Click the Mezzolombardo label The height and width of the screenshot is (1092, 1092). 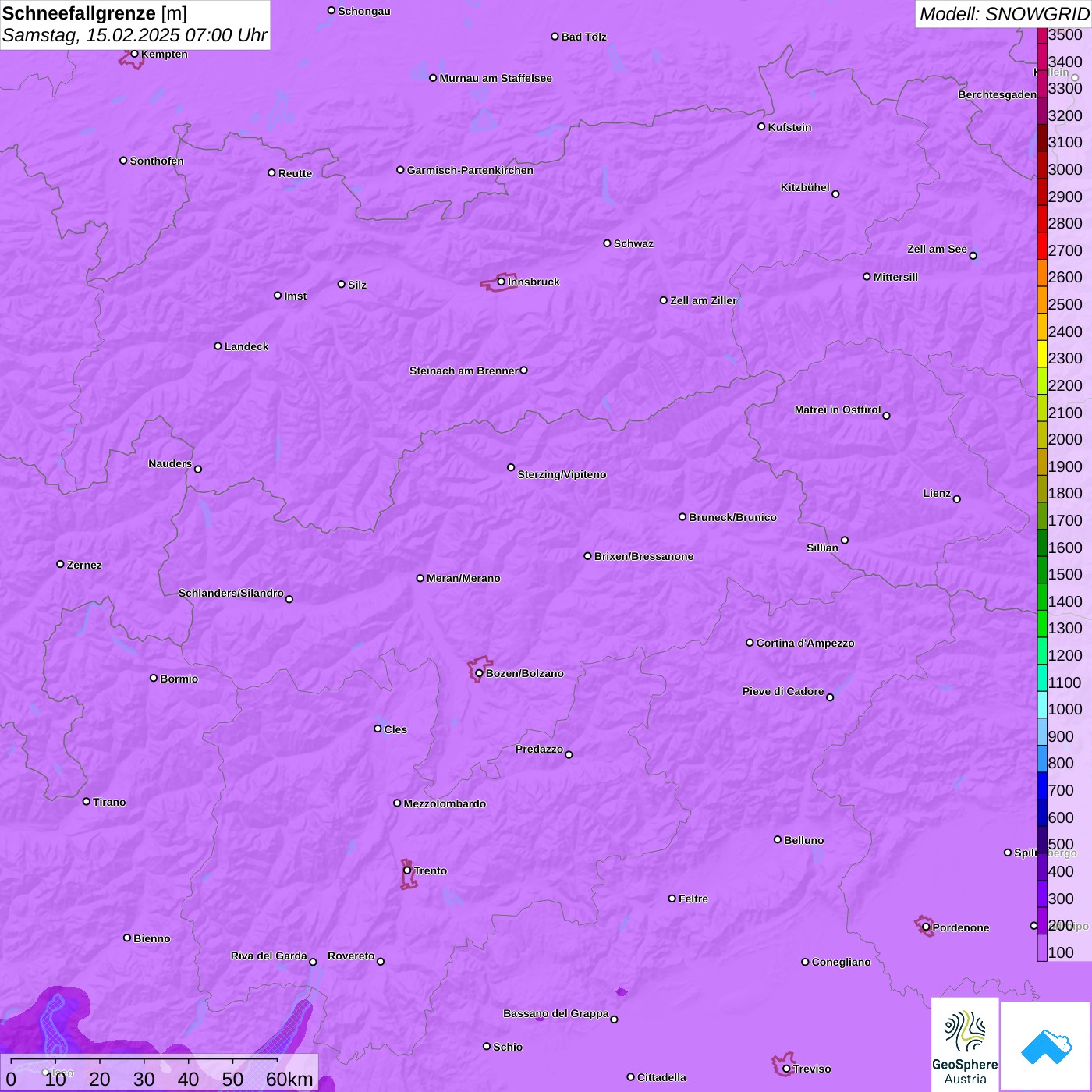coord(445,803)
